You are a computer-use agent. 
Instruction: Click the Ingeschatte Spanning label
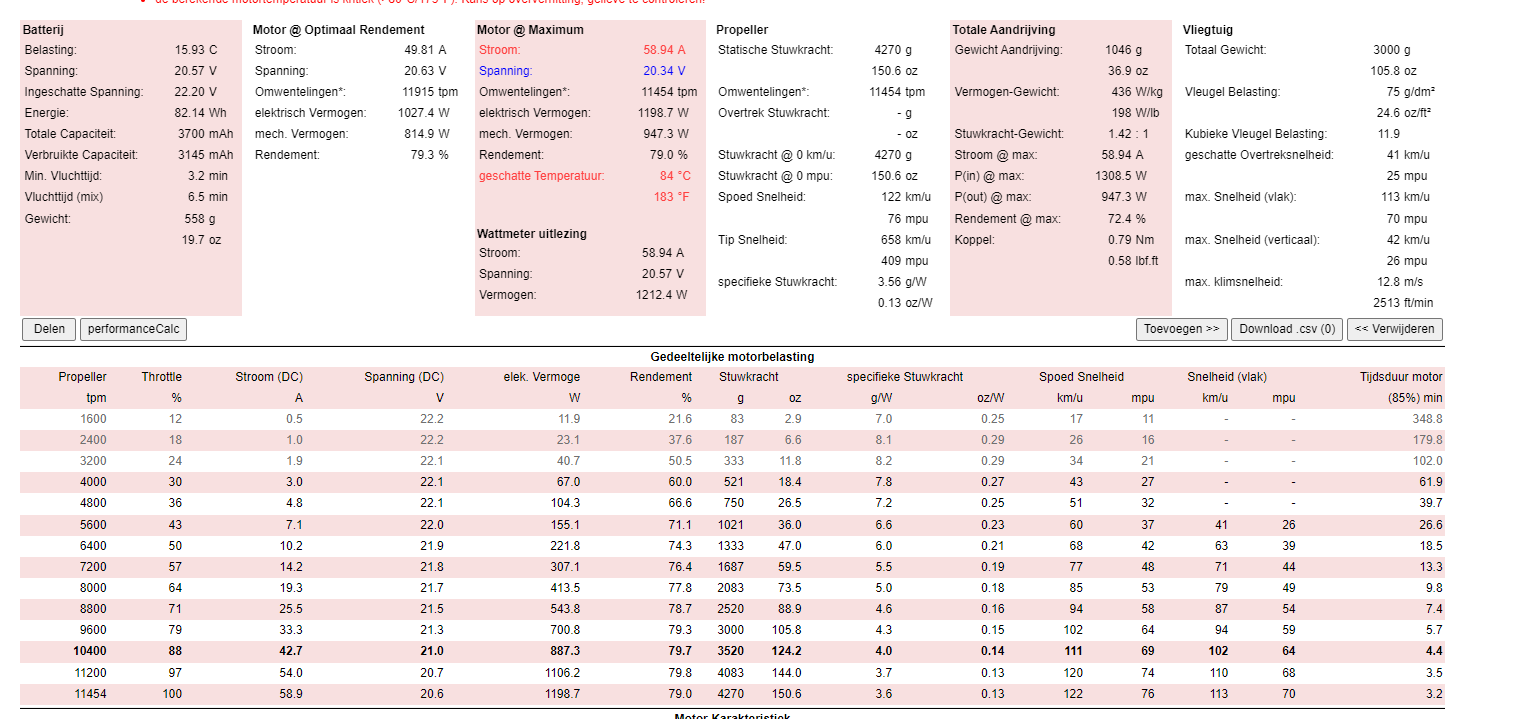click(x=84, y=92)
